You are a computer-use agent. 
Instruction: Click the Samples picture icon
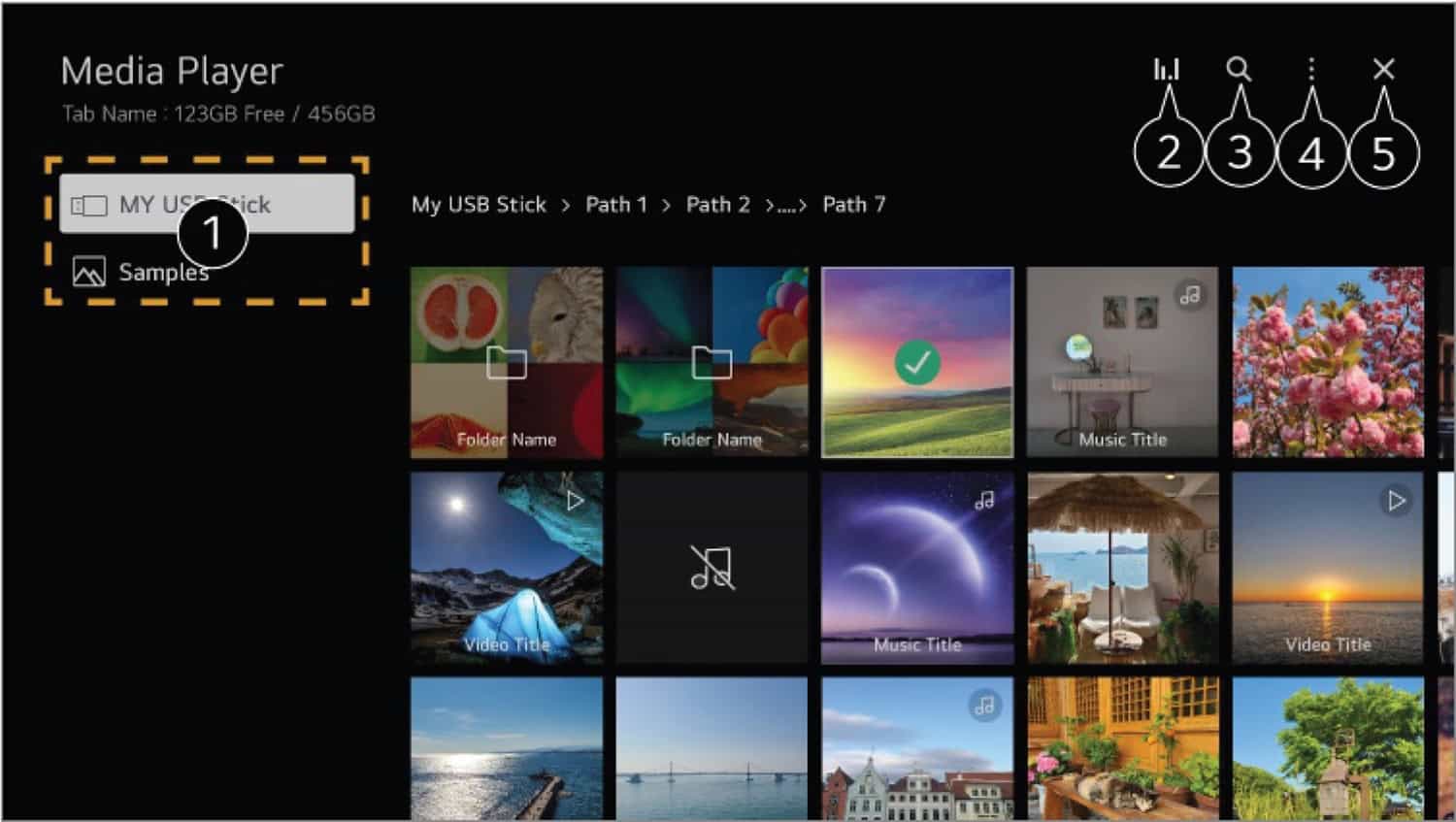click(x=88, y=273)
